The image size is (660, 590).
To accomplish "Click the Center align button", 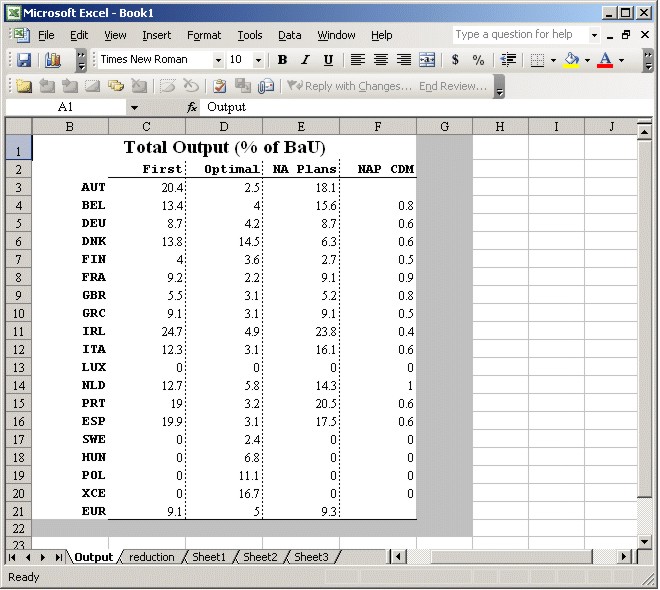I will [x=381, y=60].
